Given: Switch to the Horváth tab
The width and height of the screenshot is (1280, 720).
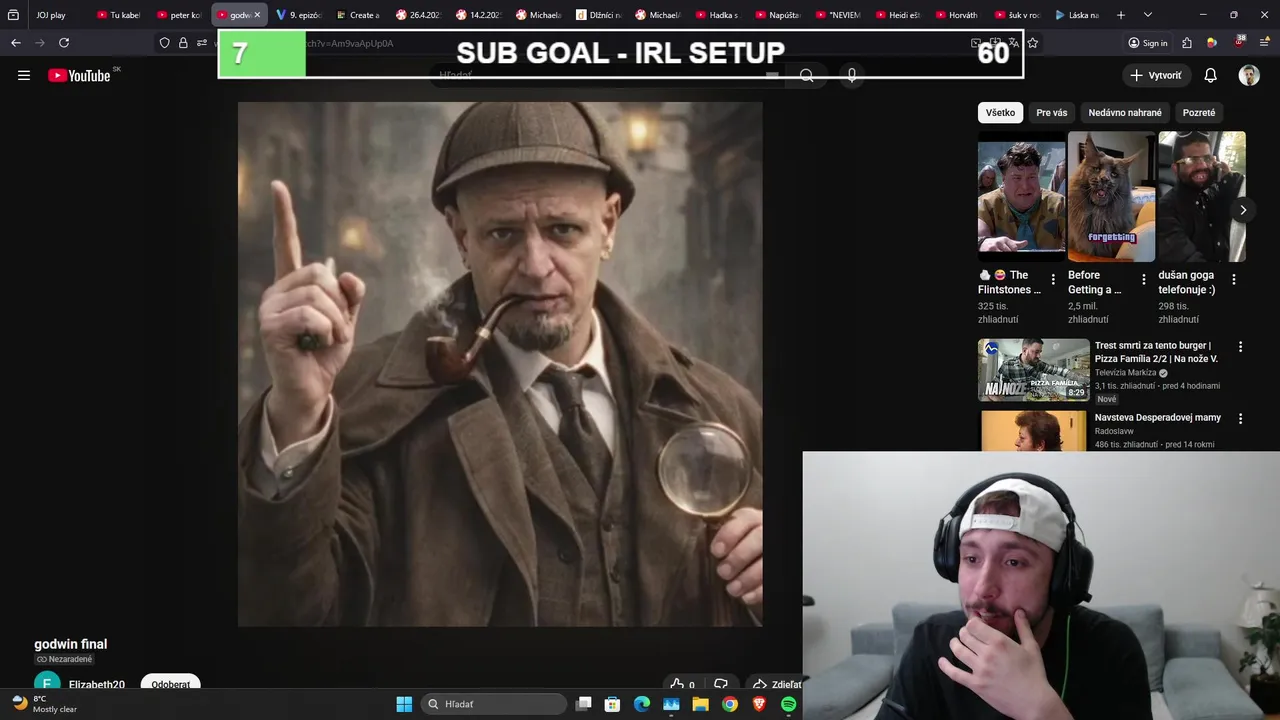Looking at the screenshot, I should tap(959, 15).
